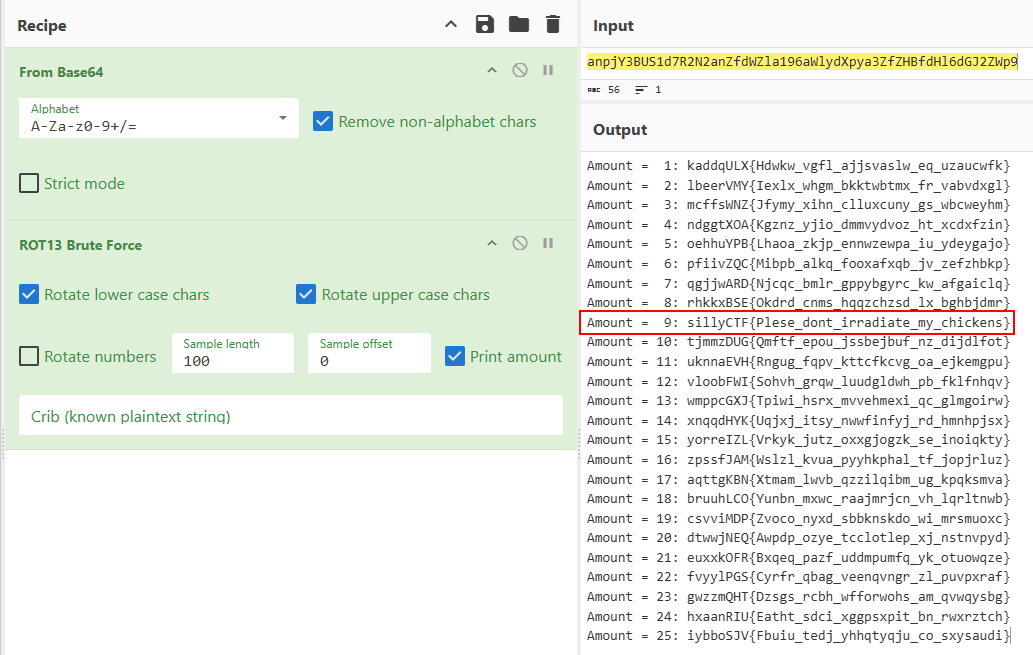
Task: Set breakpoint on ROT13 Brute Force
Action: click(x=548, y=244)
